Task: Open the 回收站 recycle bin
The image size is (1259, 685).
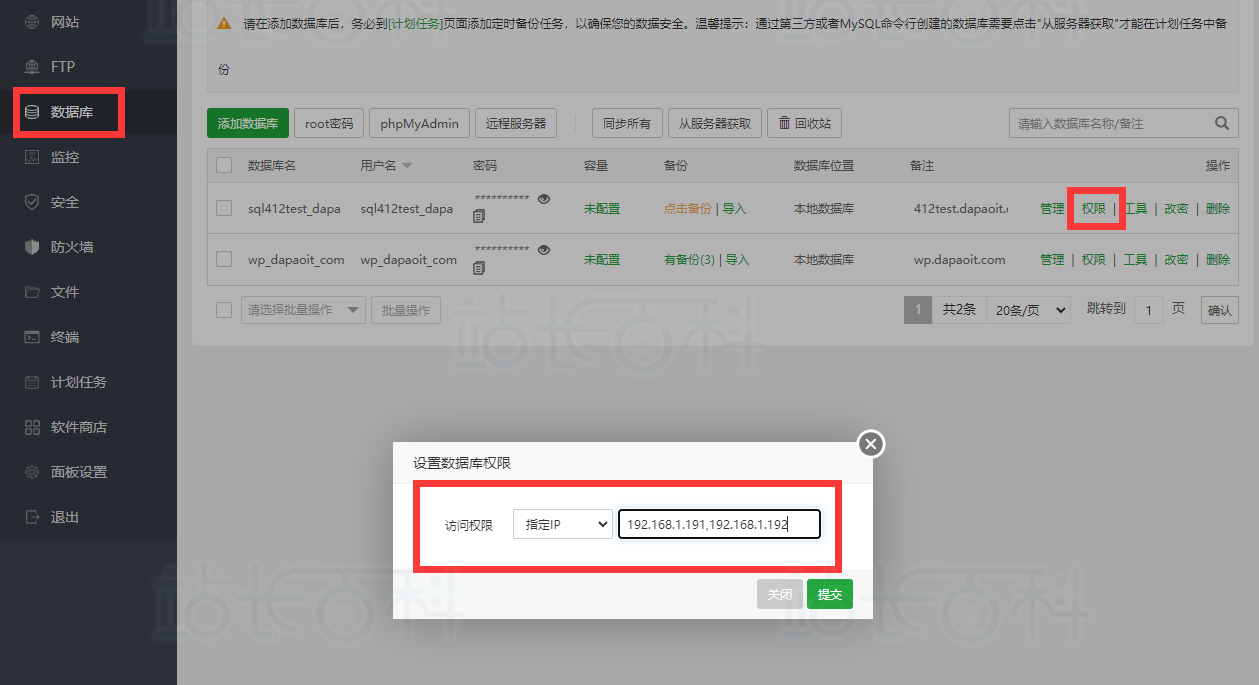Action: pyautogui.click(x=804, y=123)
